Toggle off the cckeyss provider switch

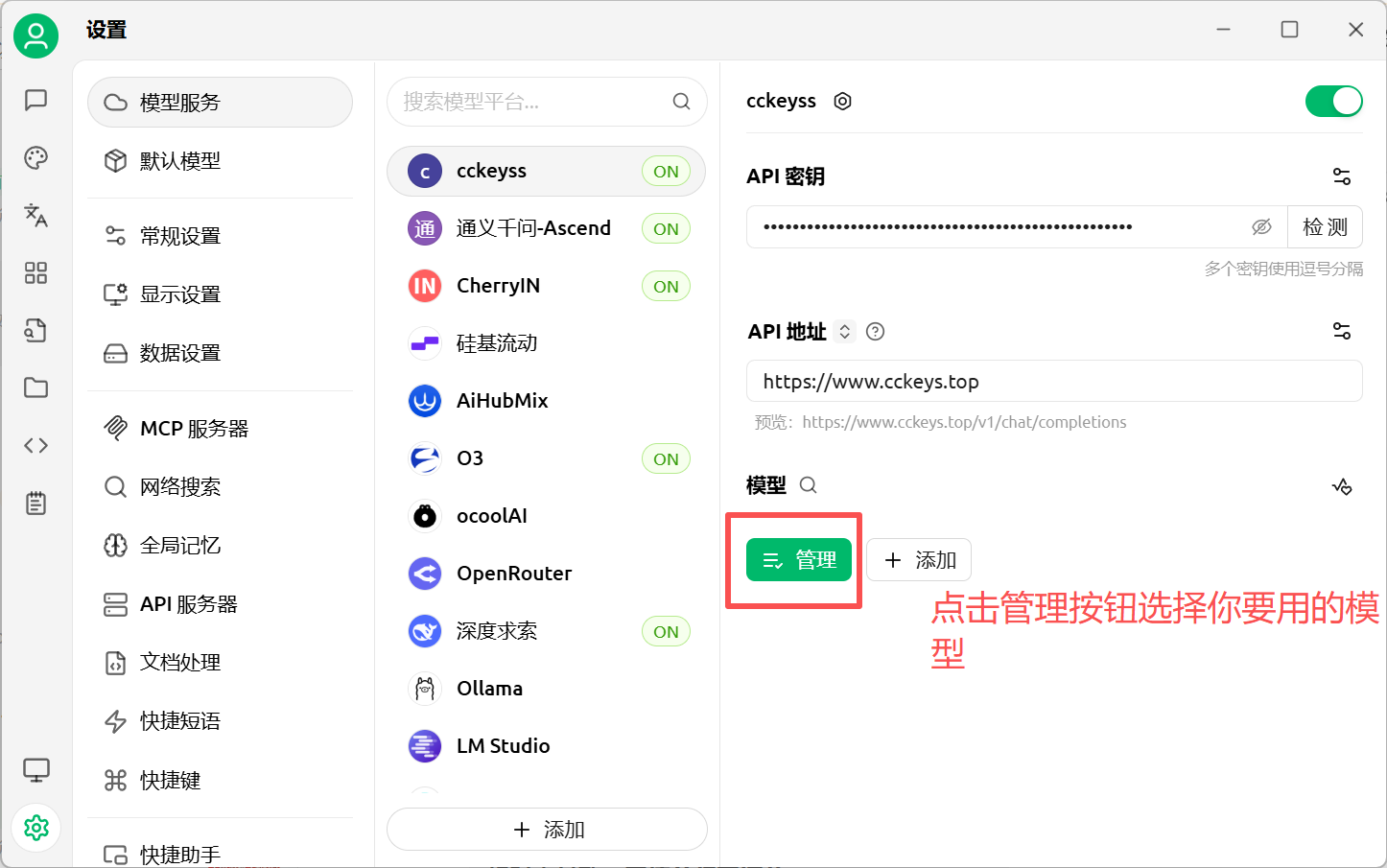pos(1333,101)
